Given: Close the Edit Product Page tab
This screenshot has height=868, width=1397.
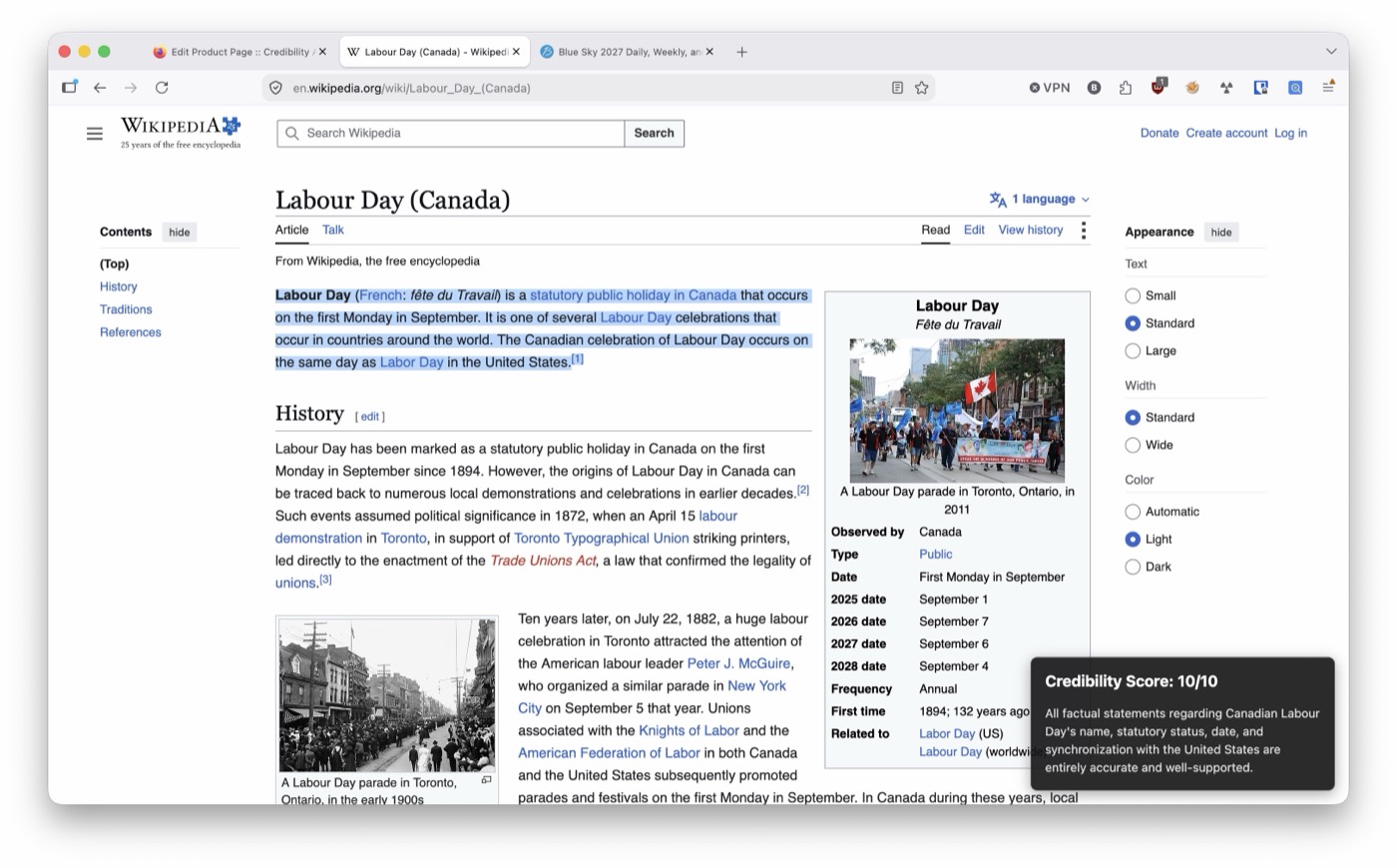Looking at the screenshot, I should (x=322, y=52).
